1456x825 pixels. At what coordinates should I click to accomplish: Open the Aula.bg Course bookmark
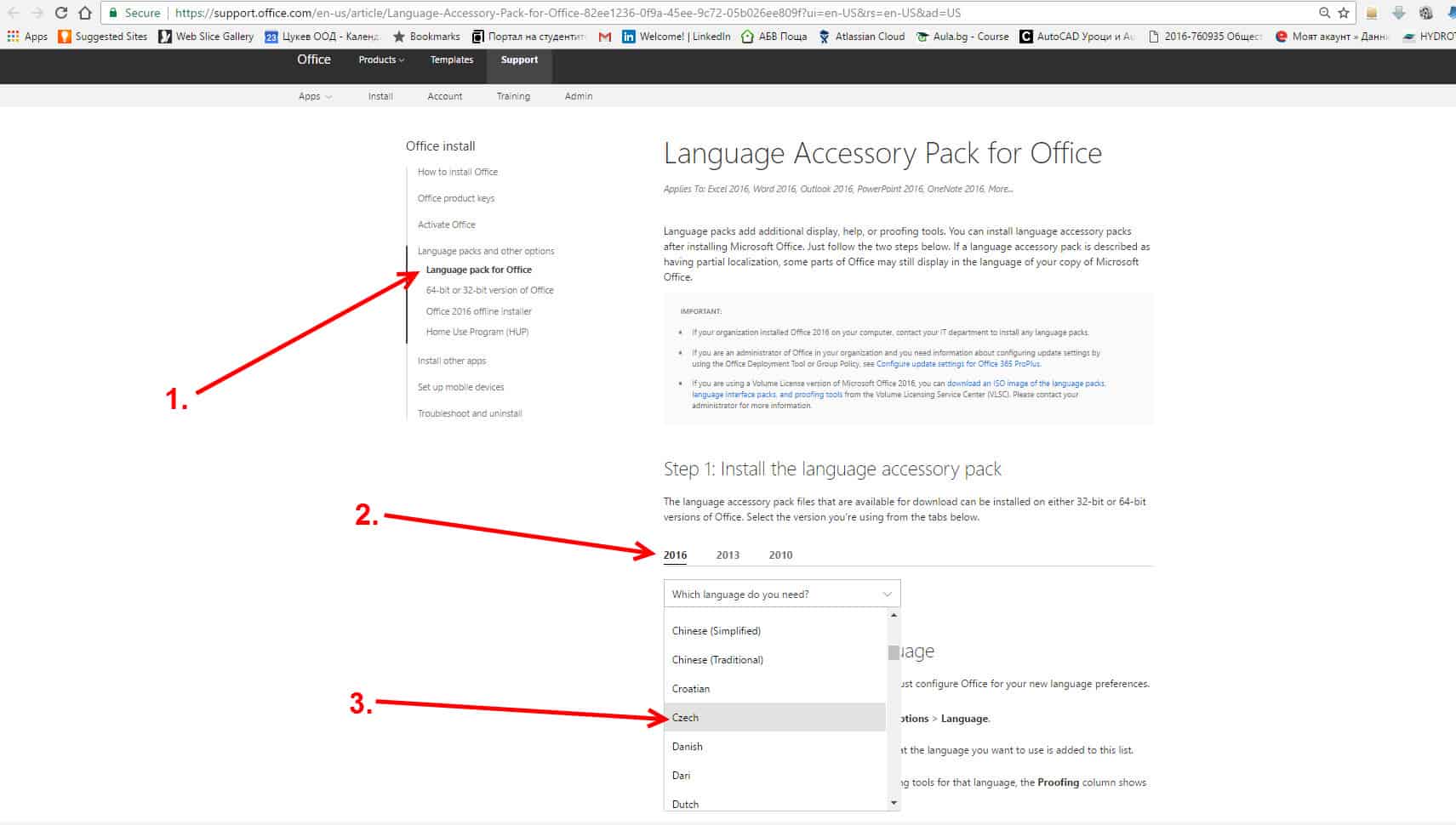[x=962, y=37]
